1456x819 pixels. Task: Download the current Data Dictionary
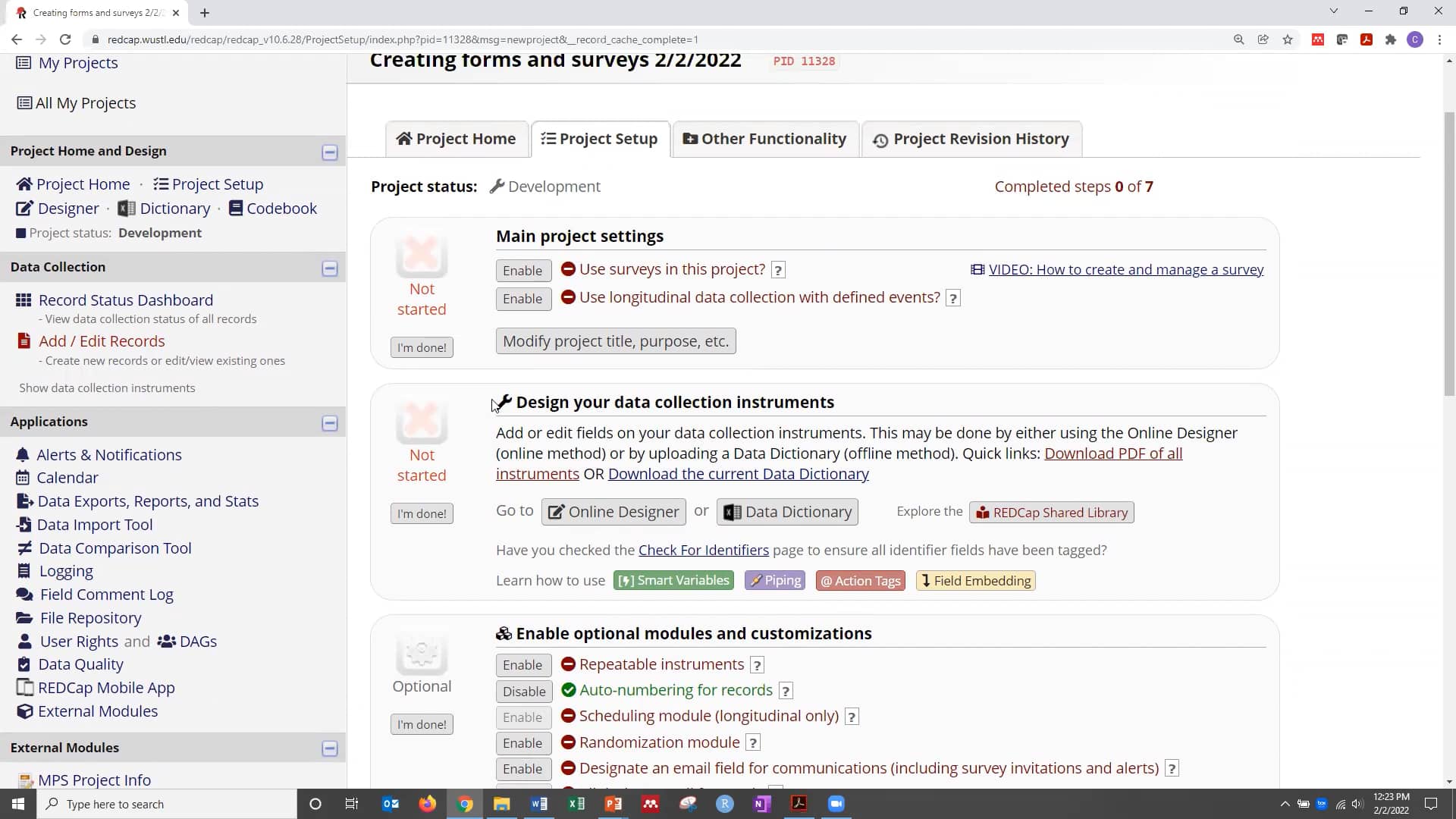click(739, 474)
